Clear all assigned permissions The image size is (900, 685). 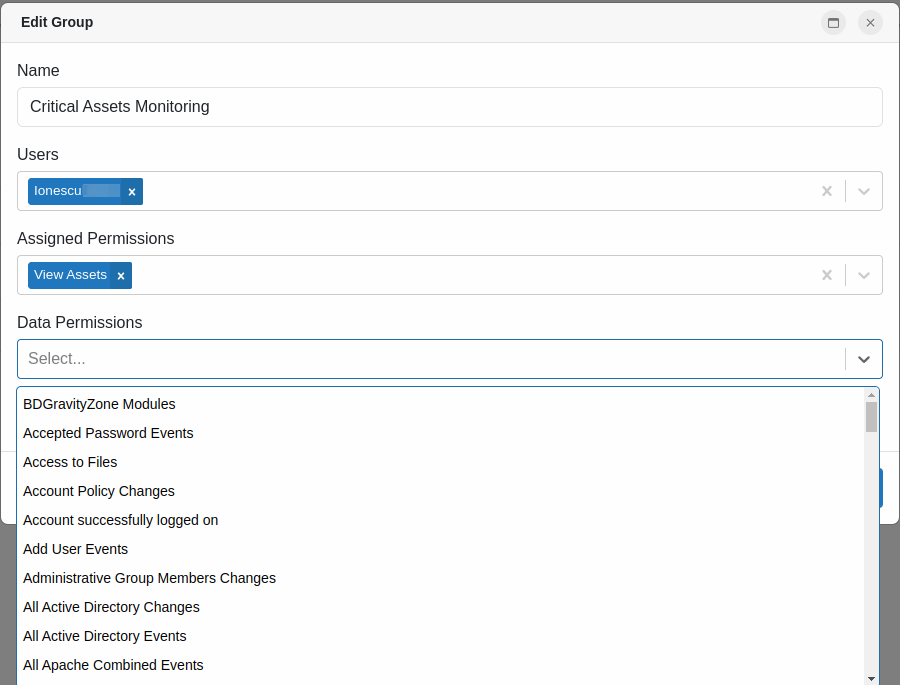(x=827, y=275)
